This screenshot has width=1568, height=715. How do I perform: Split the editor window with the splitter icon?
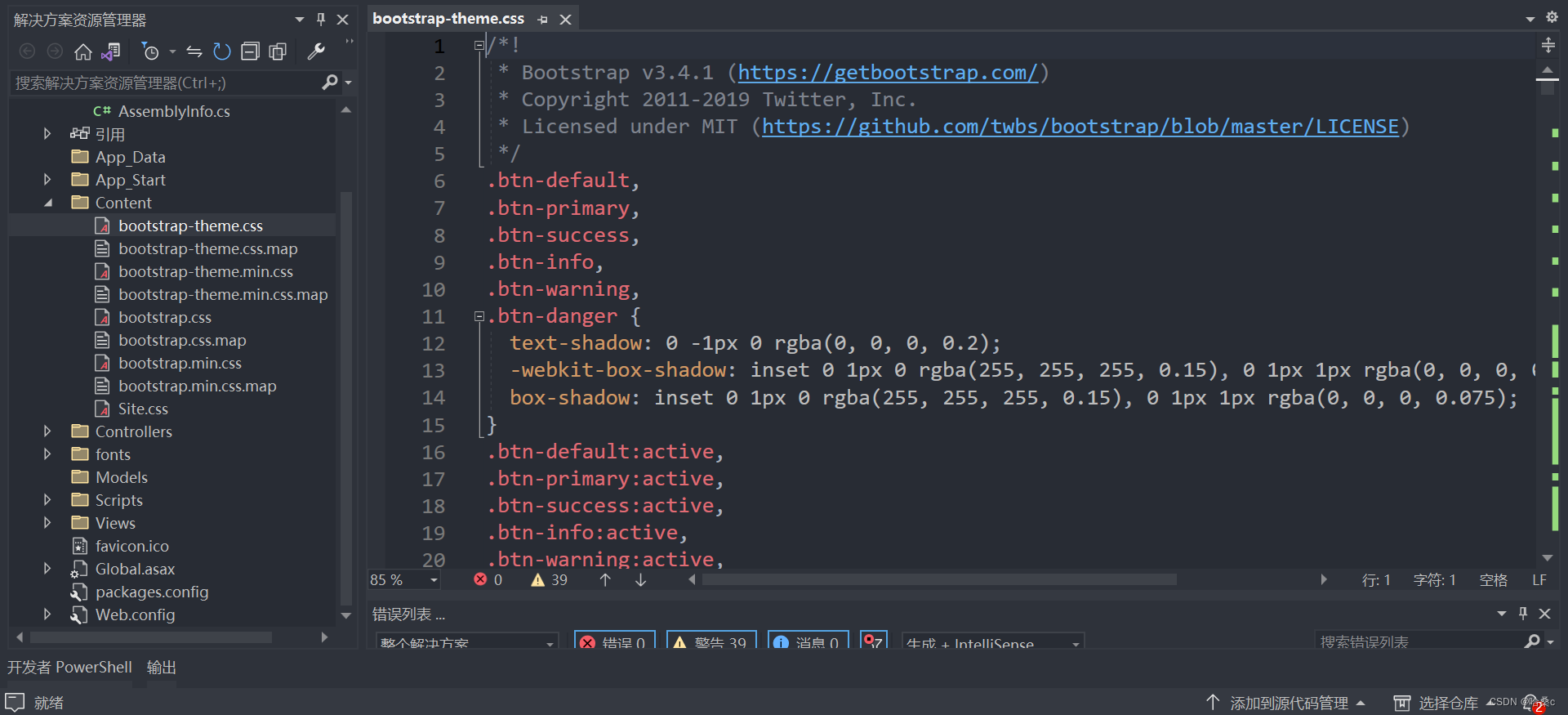[1548, 46]
